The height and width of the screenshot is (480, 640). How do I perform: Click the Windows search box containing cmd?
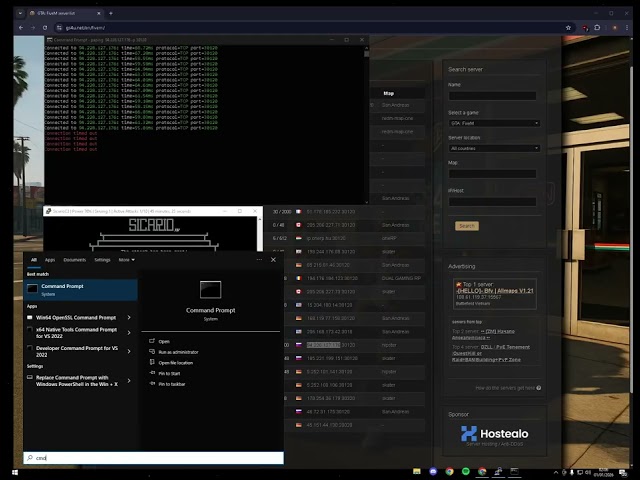click(x=153, y=458)
